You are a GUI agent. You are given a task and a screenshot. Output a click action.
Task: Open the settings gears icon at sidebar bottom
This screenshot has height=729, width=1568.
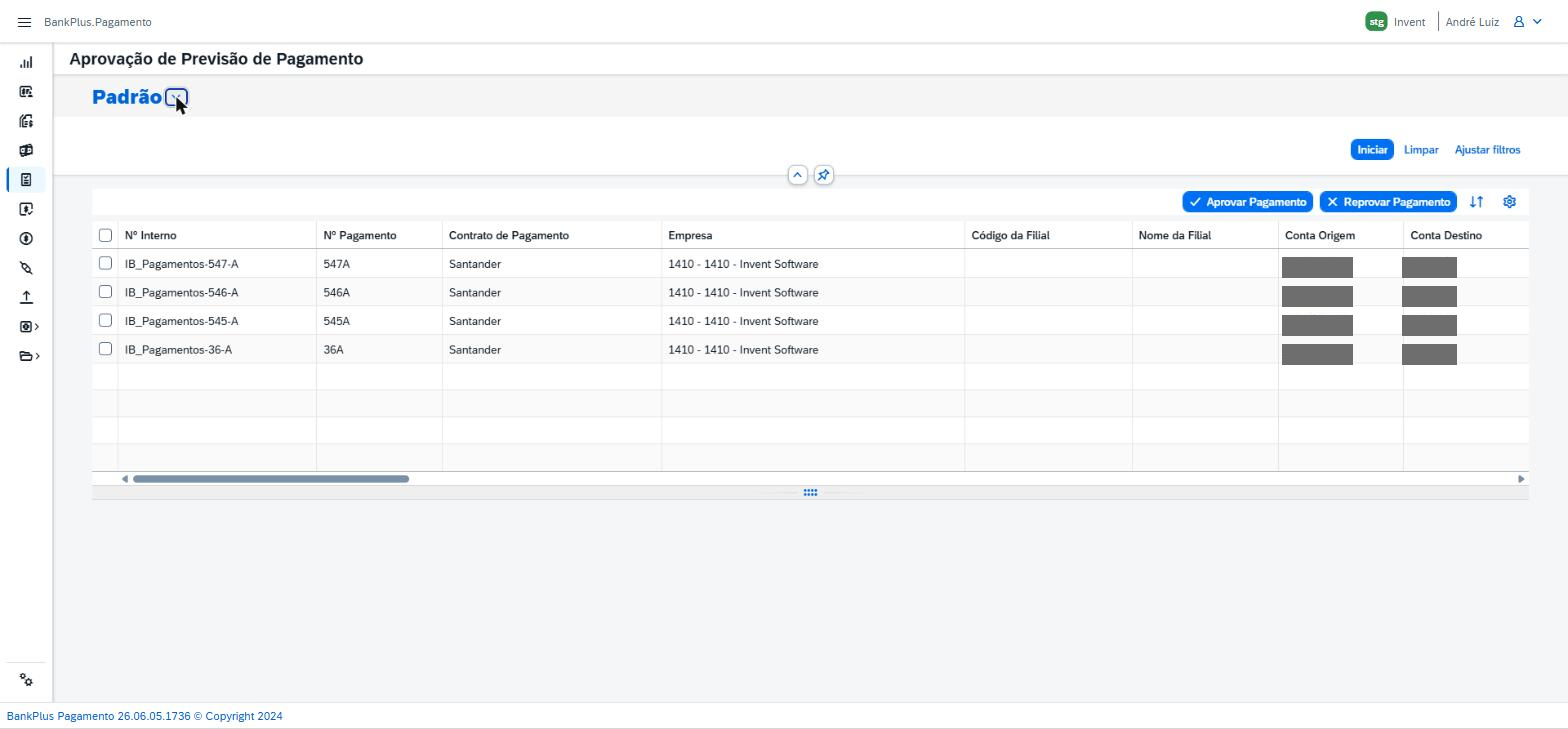coord(26,681)
